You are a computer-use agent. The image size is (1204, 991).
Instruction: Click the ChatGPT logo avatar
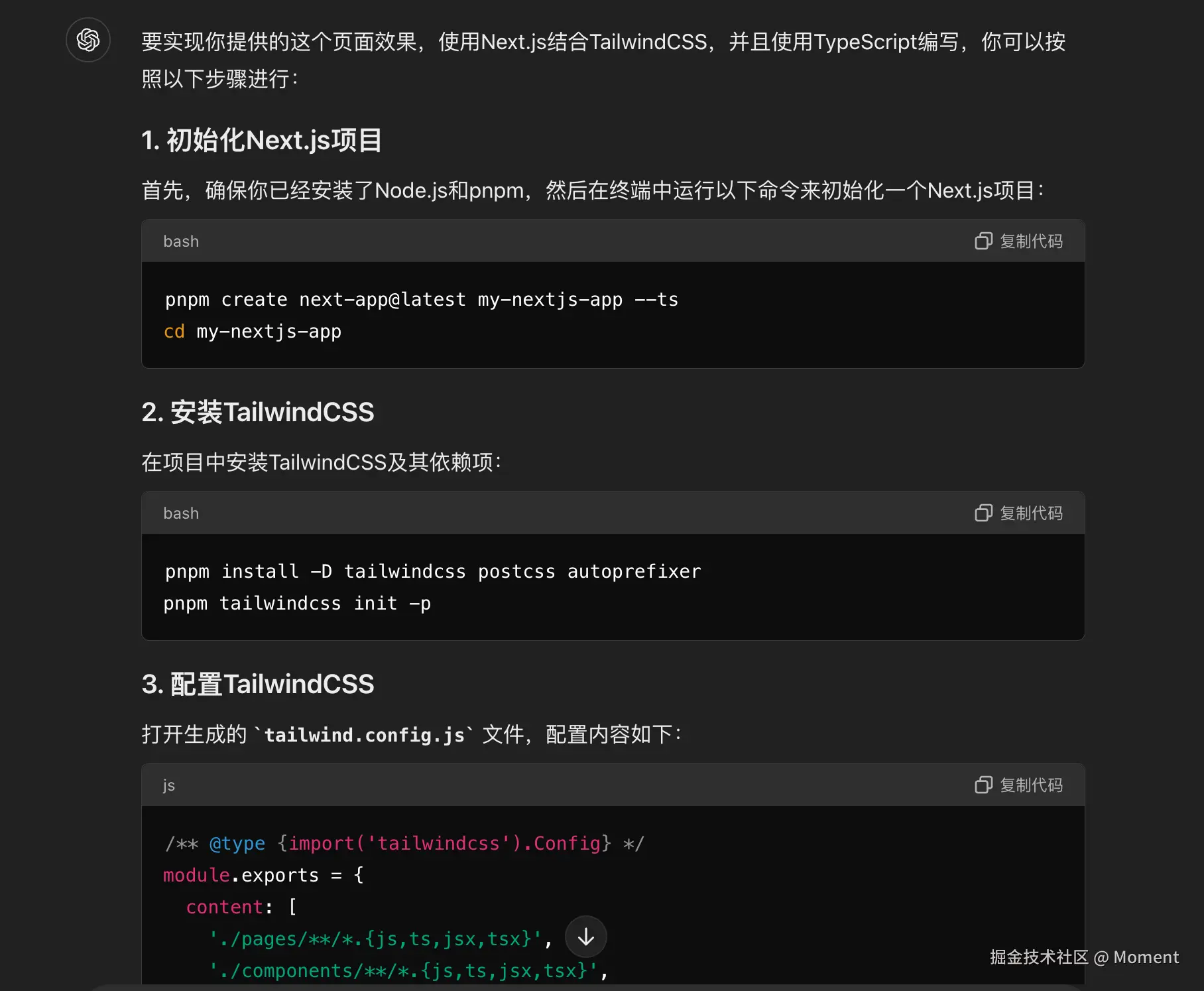(x=88, y=40)
